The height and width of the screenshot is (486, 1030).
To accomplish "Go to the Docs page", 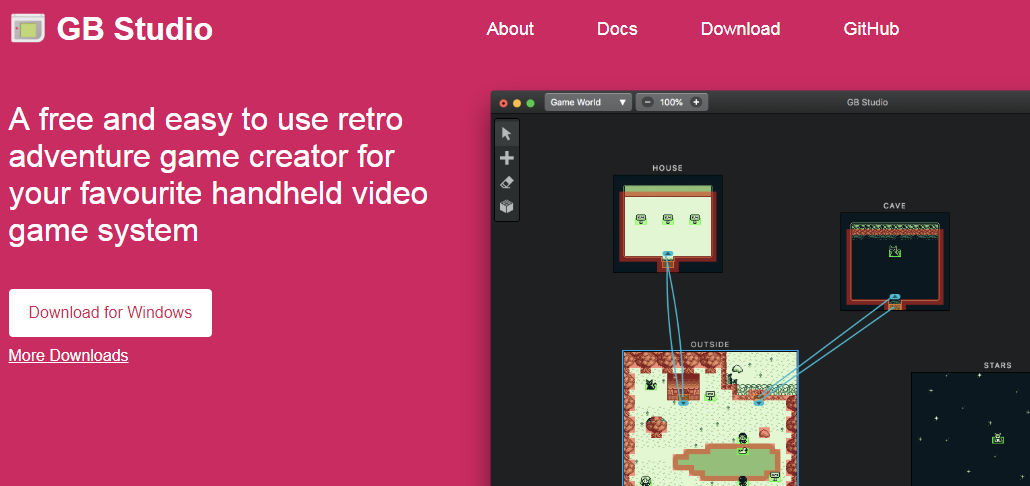I will (617, 29).
